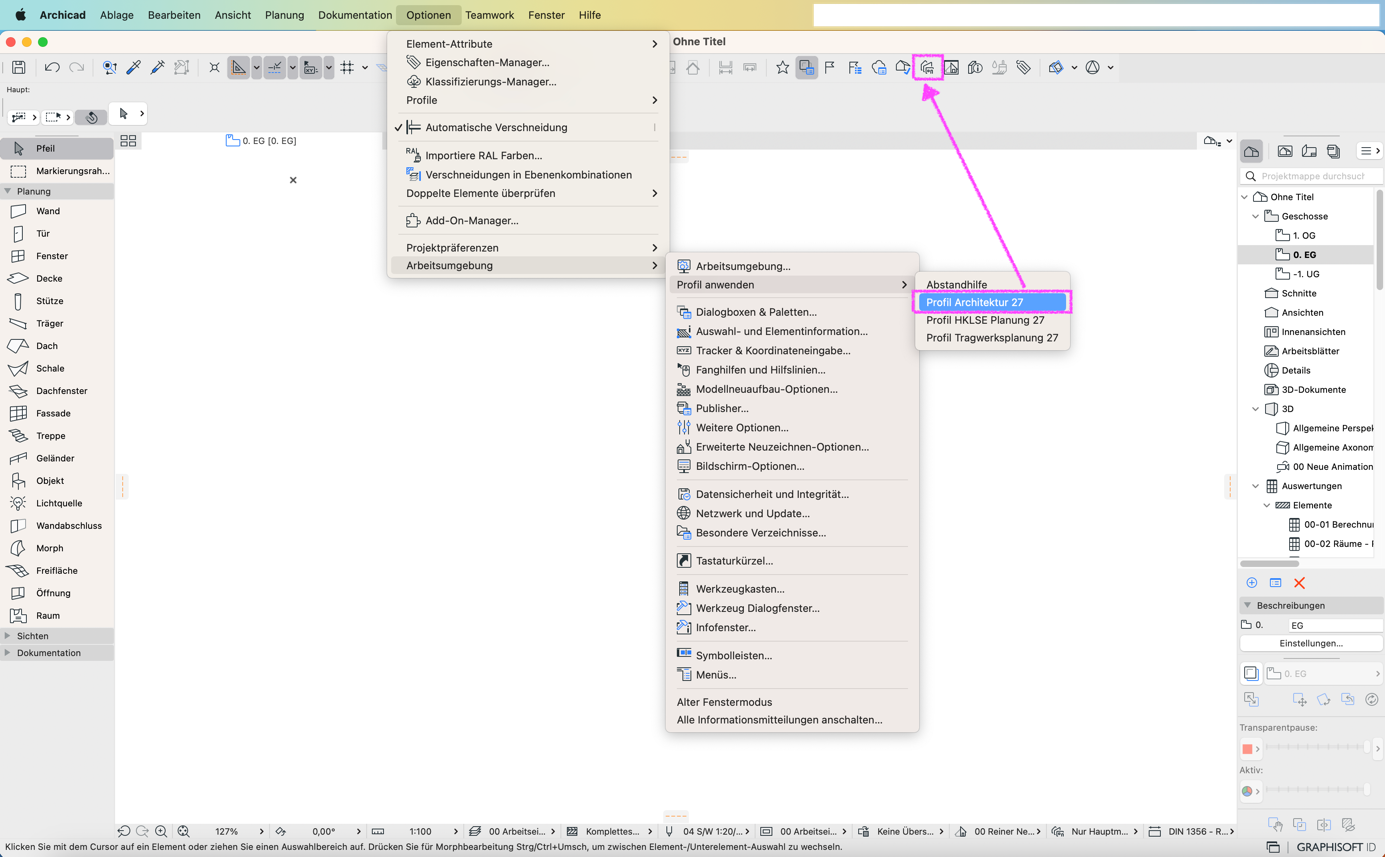
Task: Open Eigenschaften-Manager...
Action: [x=528, y=62]
